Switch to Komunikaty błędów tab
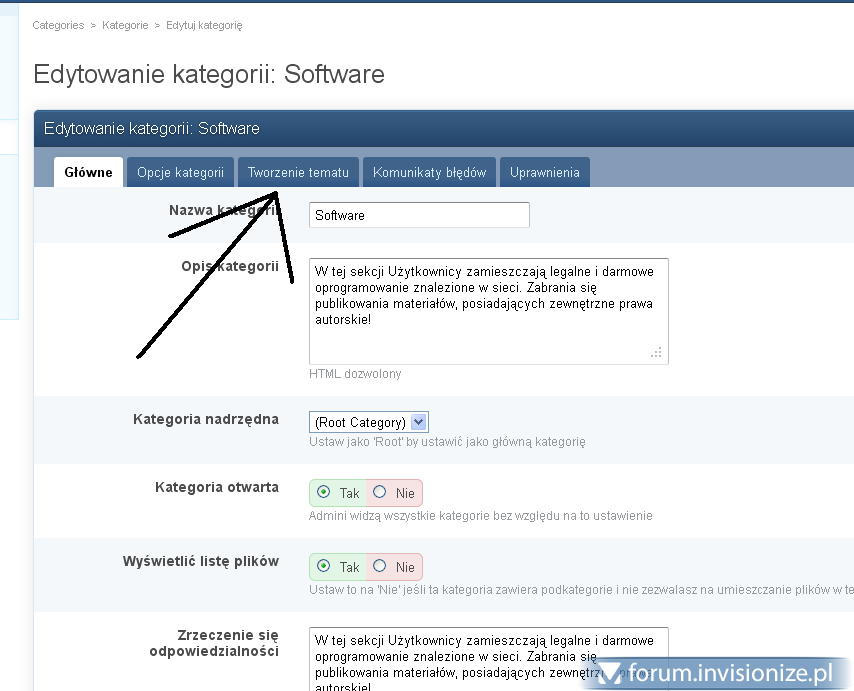The height and width of the screenshot is (691, 854). pos(429,172)
